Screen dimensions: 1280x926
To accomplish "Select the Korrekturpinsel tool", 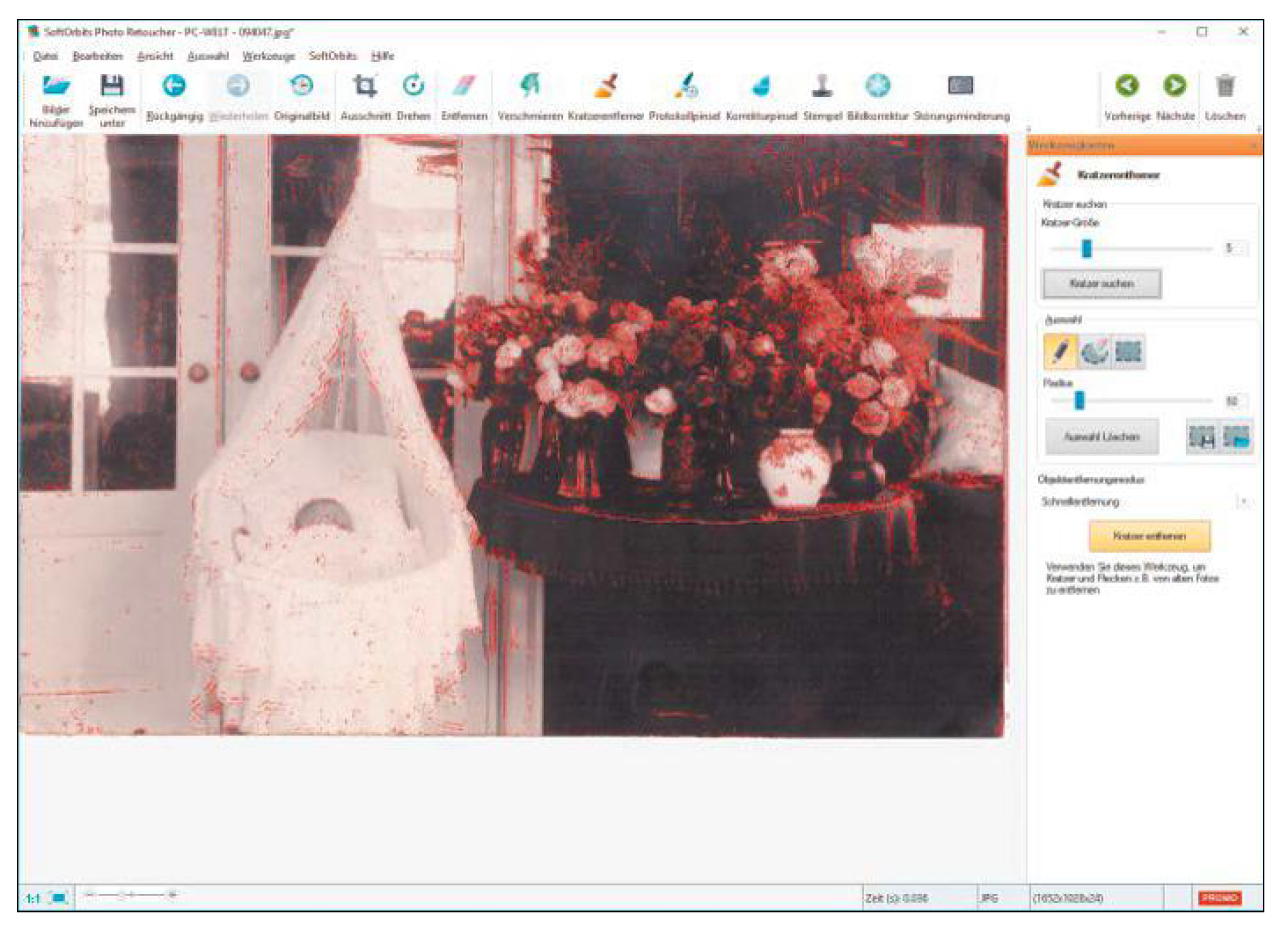I will coord(760,88).
